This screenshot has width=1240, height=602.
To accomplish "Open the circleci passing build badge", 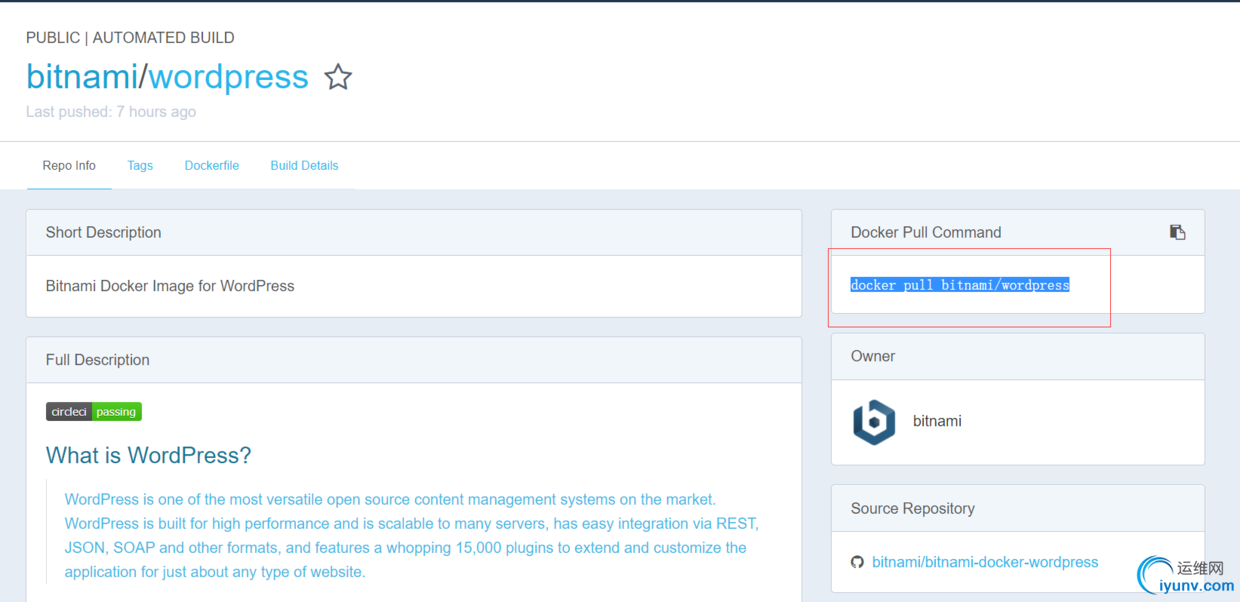I will (x=94, y=411).
